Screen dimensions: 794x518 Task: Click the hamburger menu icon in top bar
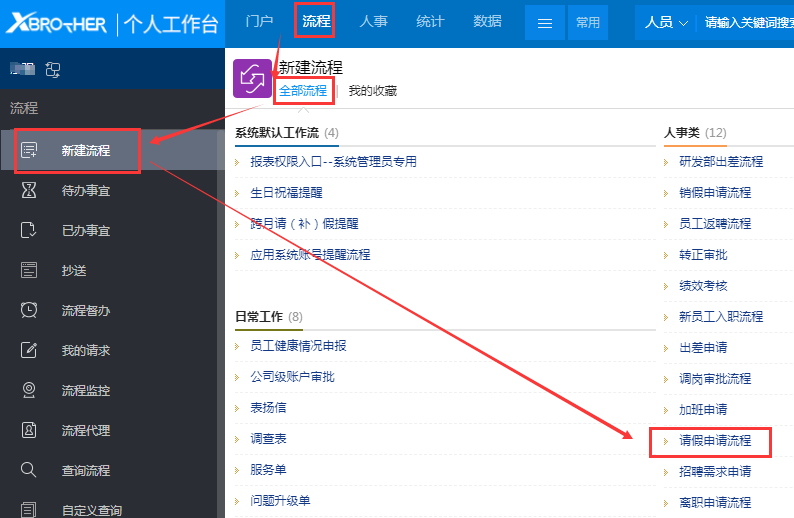545,23
